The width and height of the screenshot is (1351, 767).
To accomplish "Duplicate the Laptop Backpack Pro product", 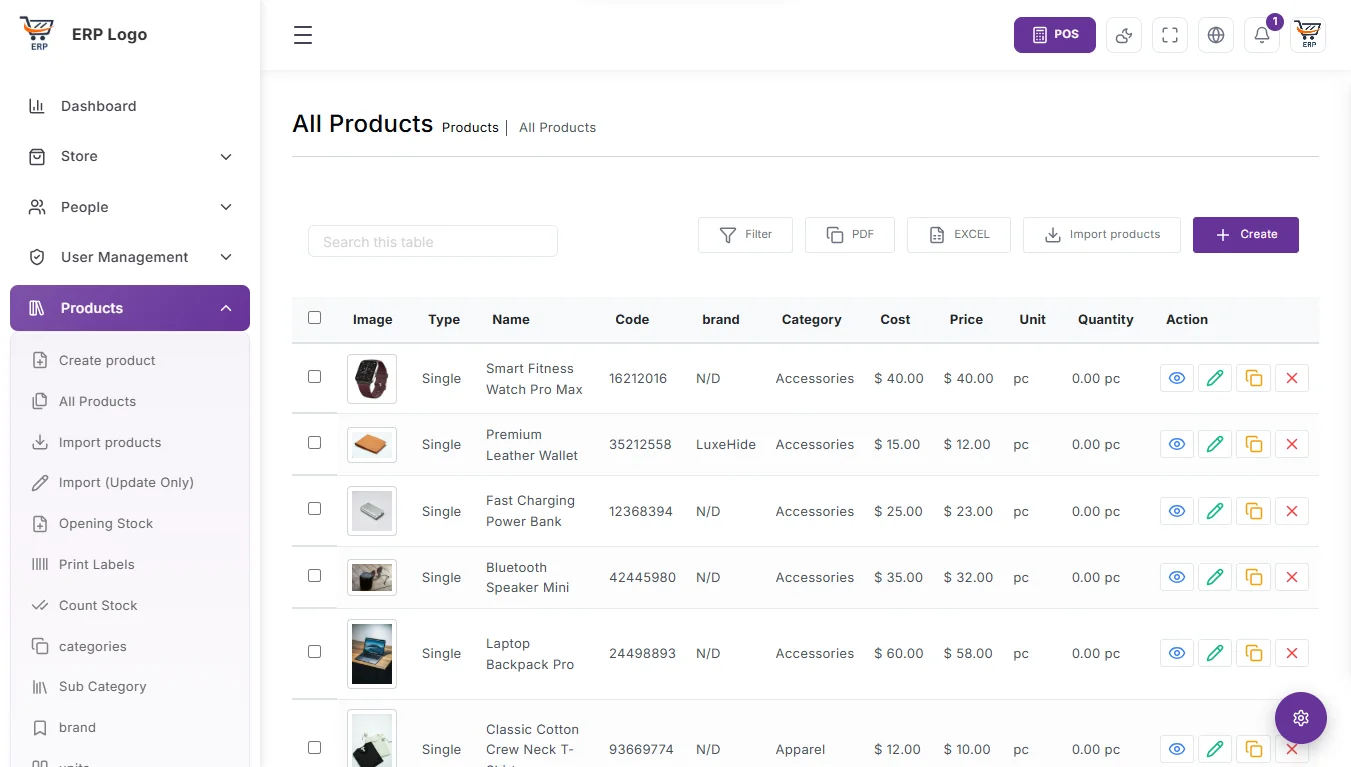I will tap(1253, 653).
